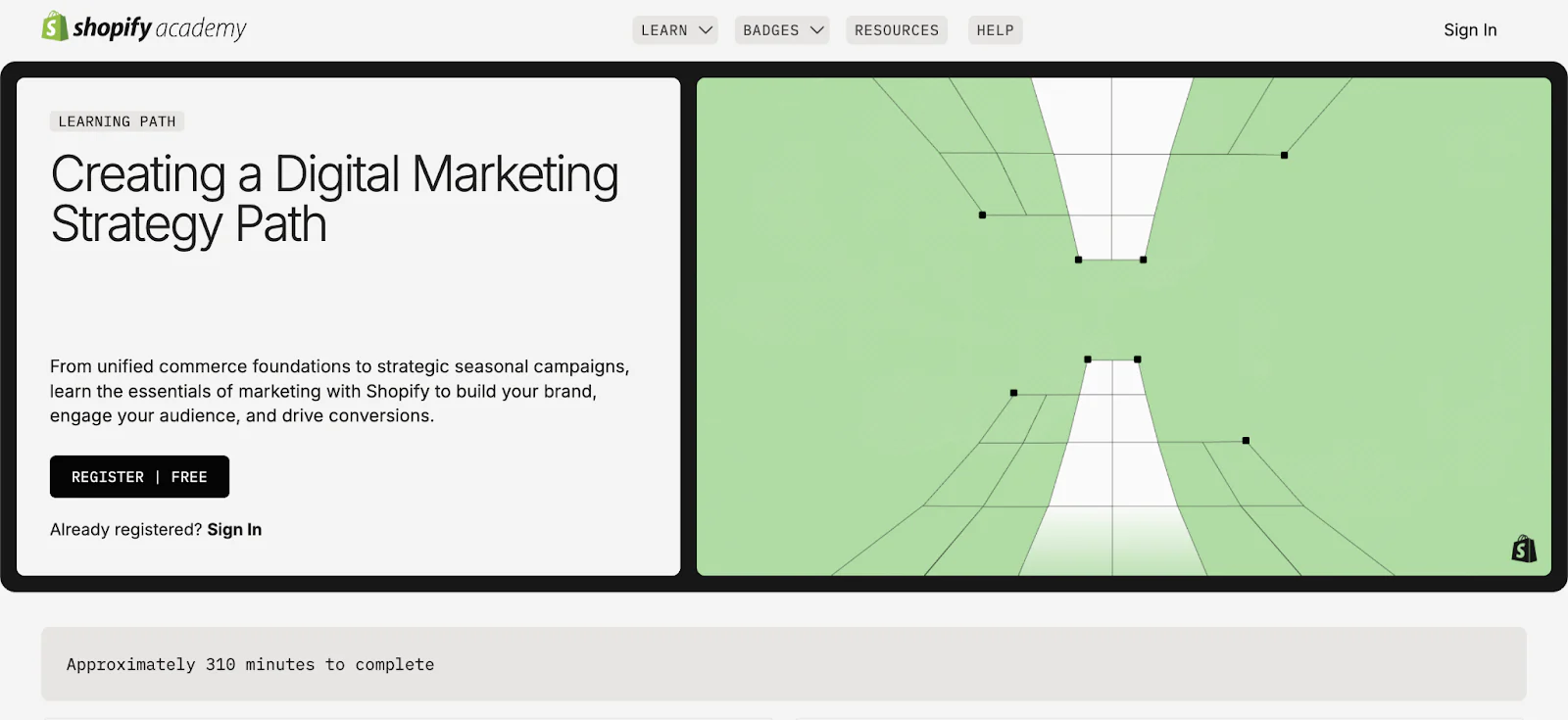Click the chevron arrow next to BADGES
This screenshot has width=1568, height=720.
pos(817,30)
